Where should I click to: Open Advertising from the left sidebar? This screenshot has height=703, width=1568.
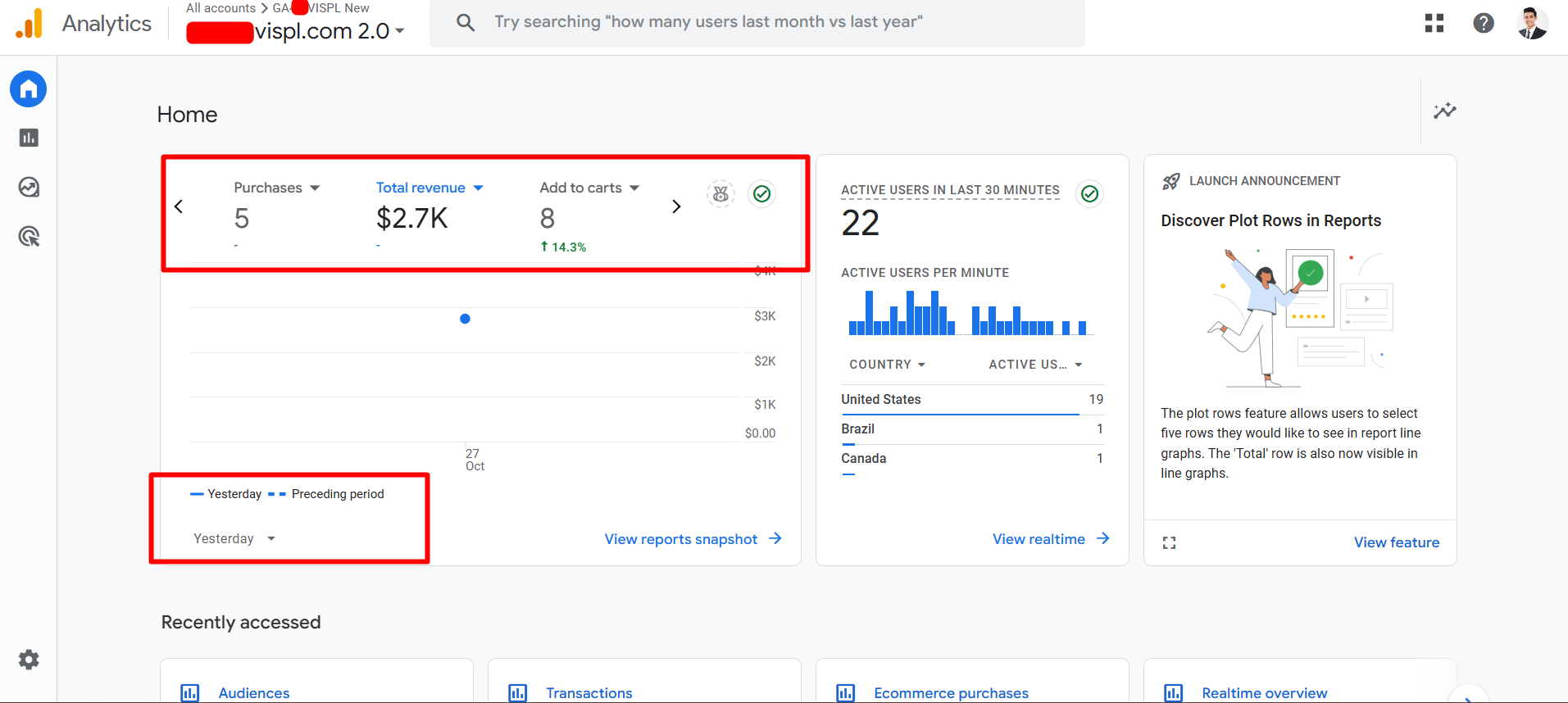pyautogui.click(x=29, y=237)
